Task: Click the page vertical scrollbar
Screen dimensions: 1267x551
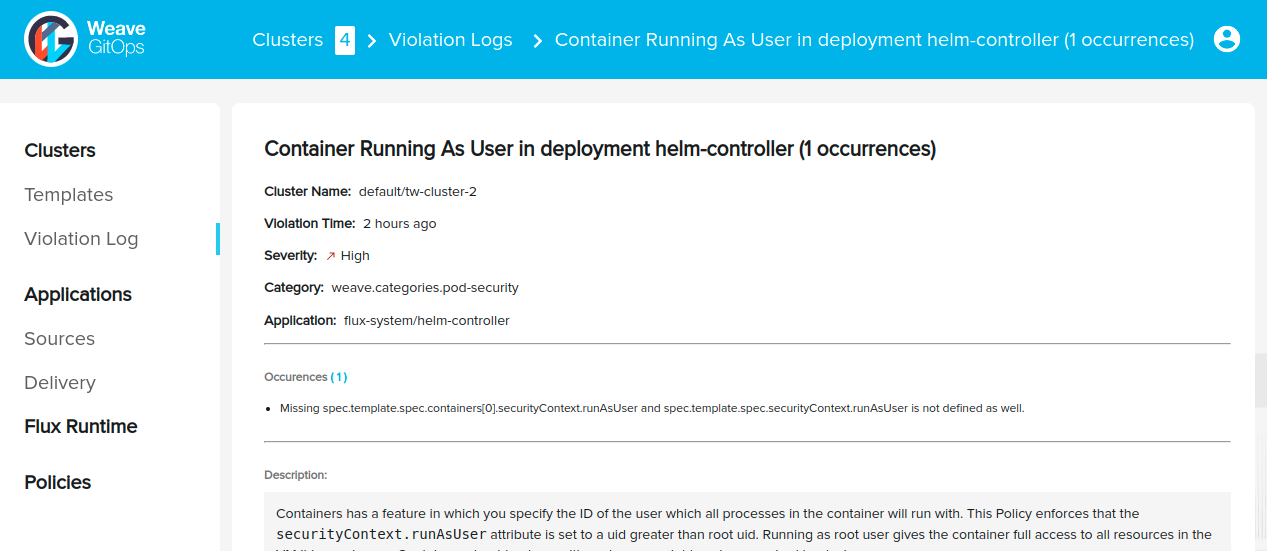Action: click(1261, 378)
